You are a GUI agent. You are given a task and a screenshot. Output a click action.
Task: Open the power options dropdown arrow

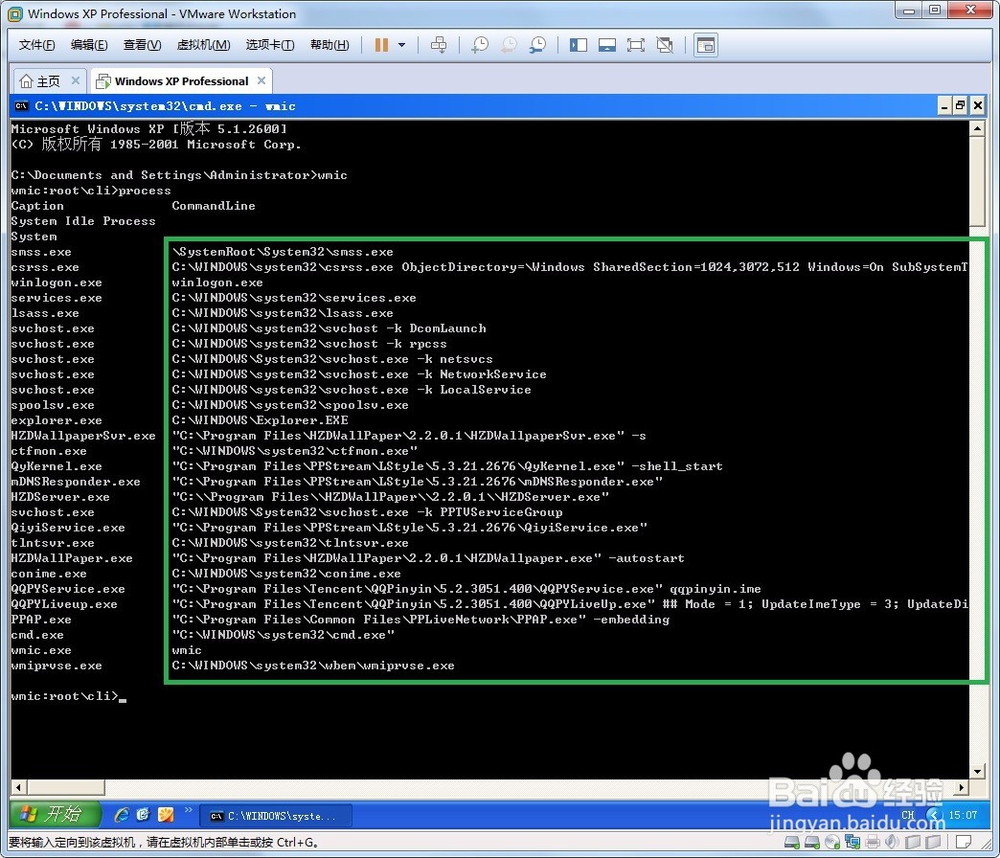pos(402,45)
